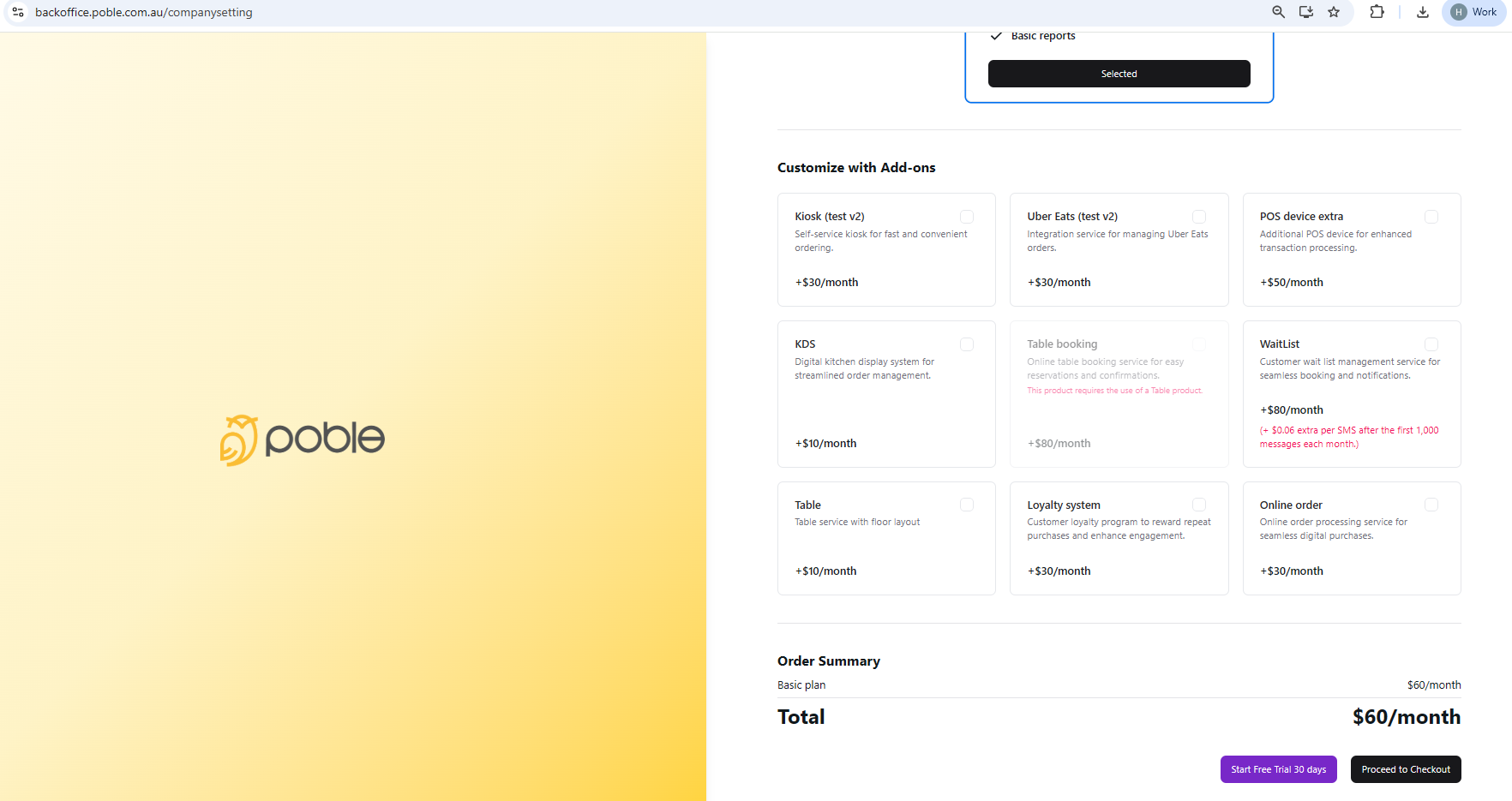This screenshot has height=801, width=1512.
Task: Click the Poble owl logo
Action: tap(303, 439)
